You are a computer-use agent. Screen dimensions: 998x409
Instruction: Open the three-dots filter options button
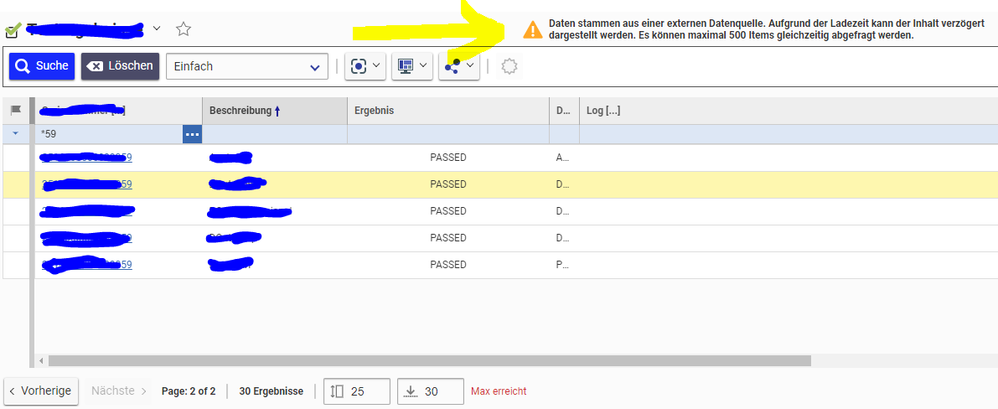(x=192, y=134)
